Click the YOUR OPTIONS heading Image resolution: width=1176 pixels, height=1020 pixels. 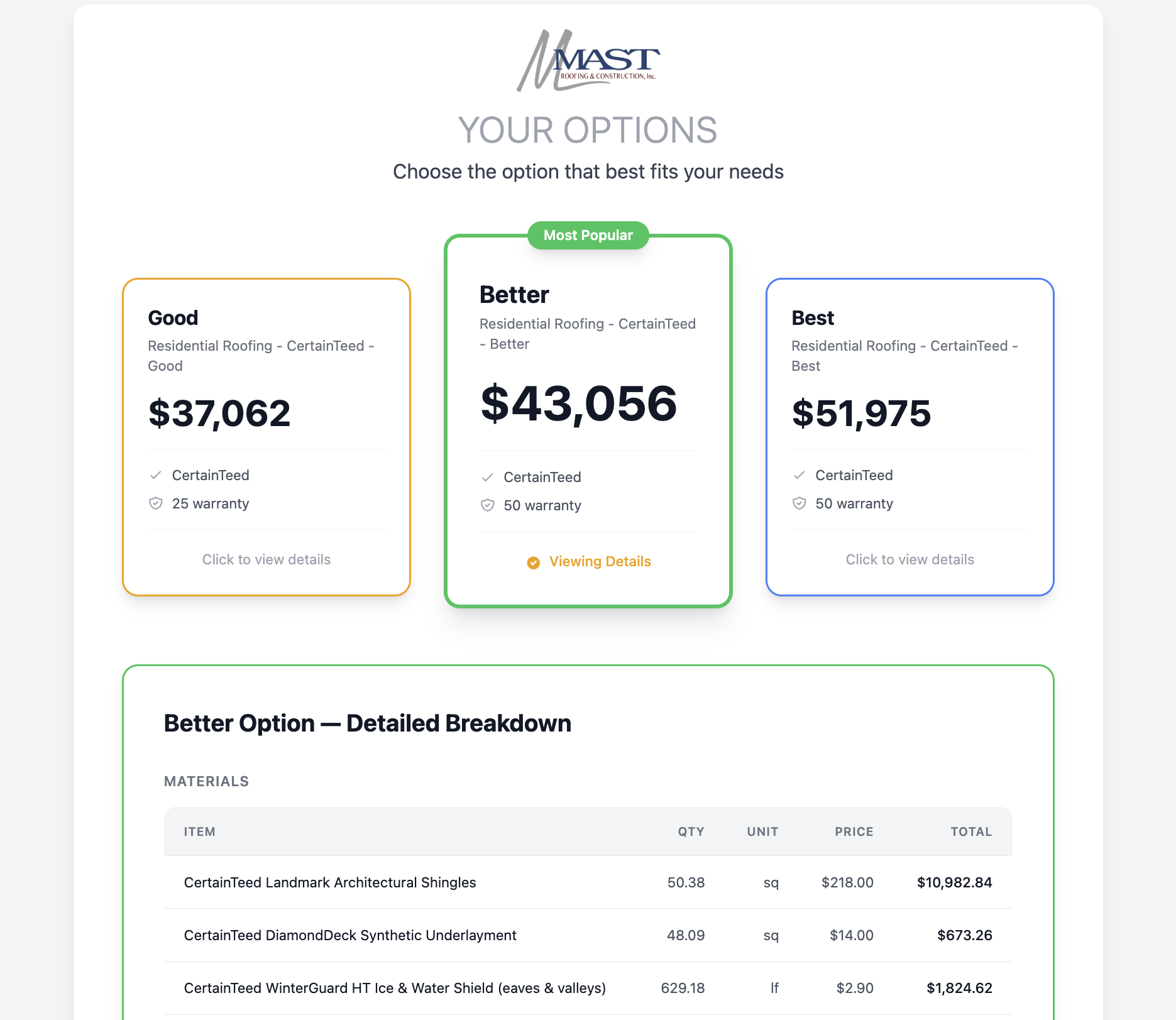pyautogui.click(x=588, y=130)
